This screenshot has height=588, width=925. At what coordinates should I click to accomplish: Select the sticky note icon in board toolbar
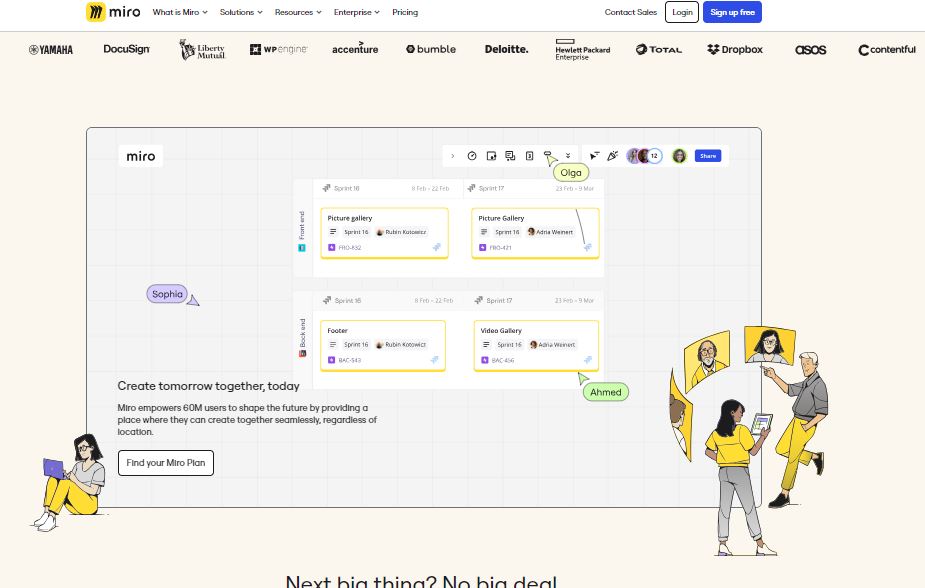click(491, 156)
